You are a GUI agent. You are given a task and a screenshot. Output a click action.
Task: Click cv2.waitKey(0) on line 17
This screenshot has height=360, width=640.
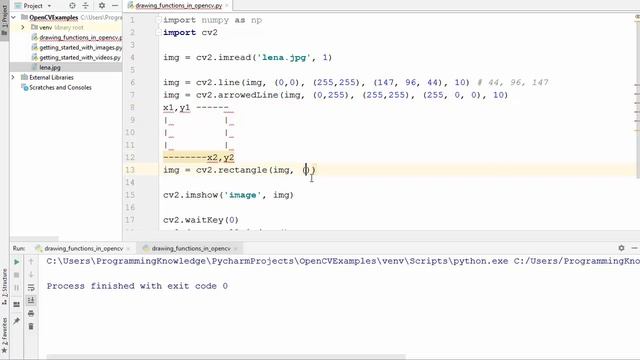[201, 220]
